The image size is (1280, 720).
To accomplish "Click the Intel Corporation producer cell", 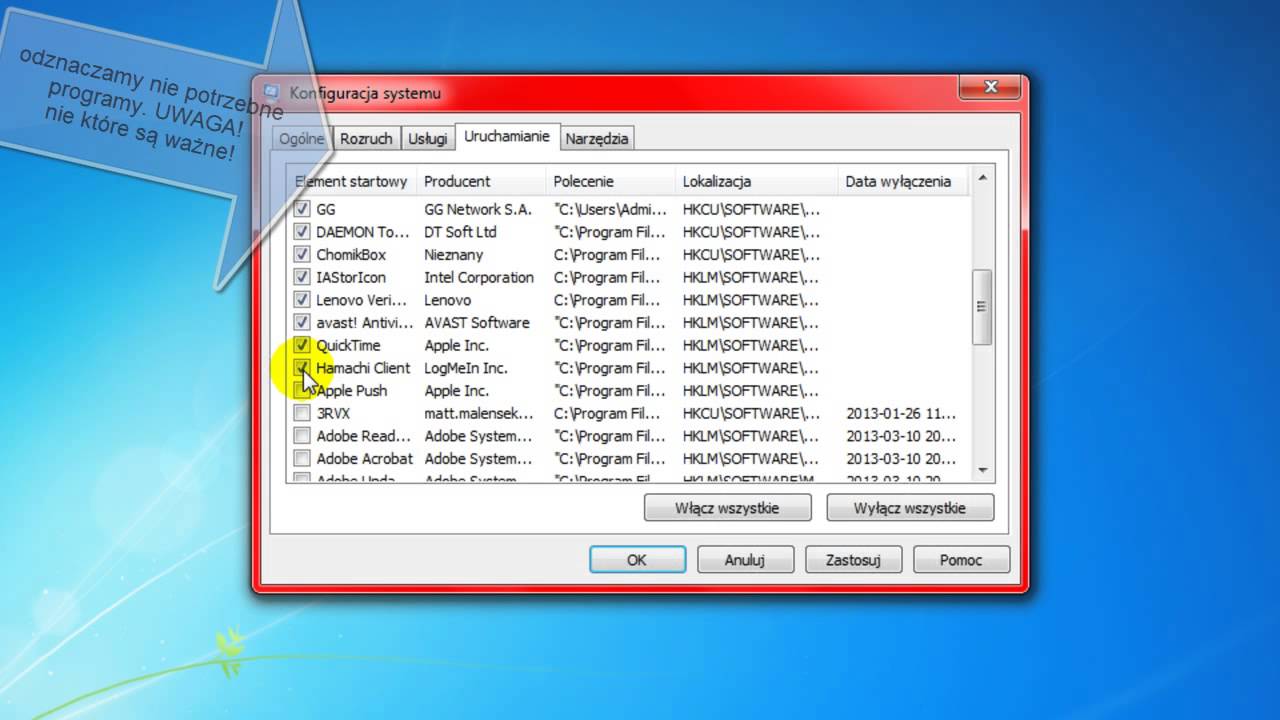I will [x=479, y=277].
